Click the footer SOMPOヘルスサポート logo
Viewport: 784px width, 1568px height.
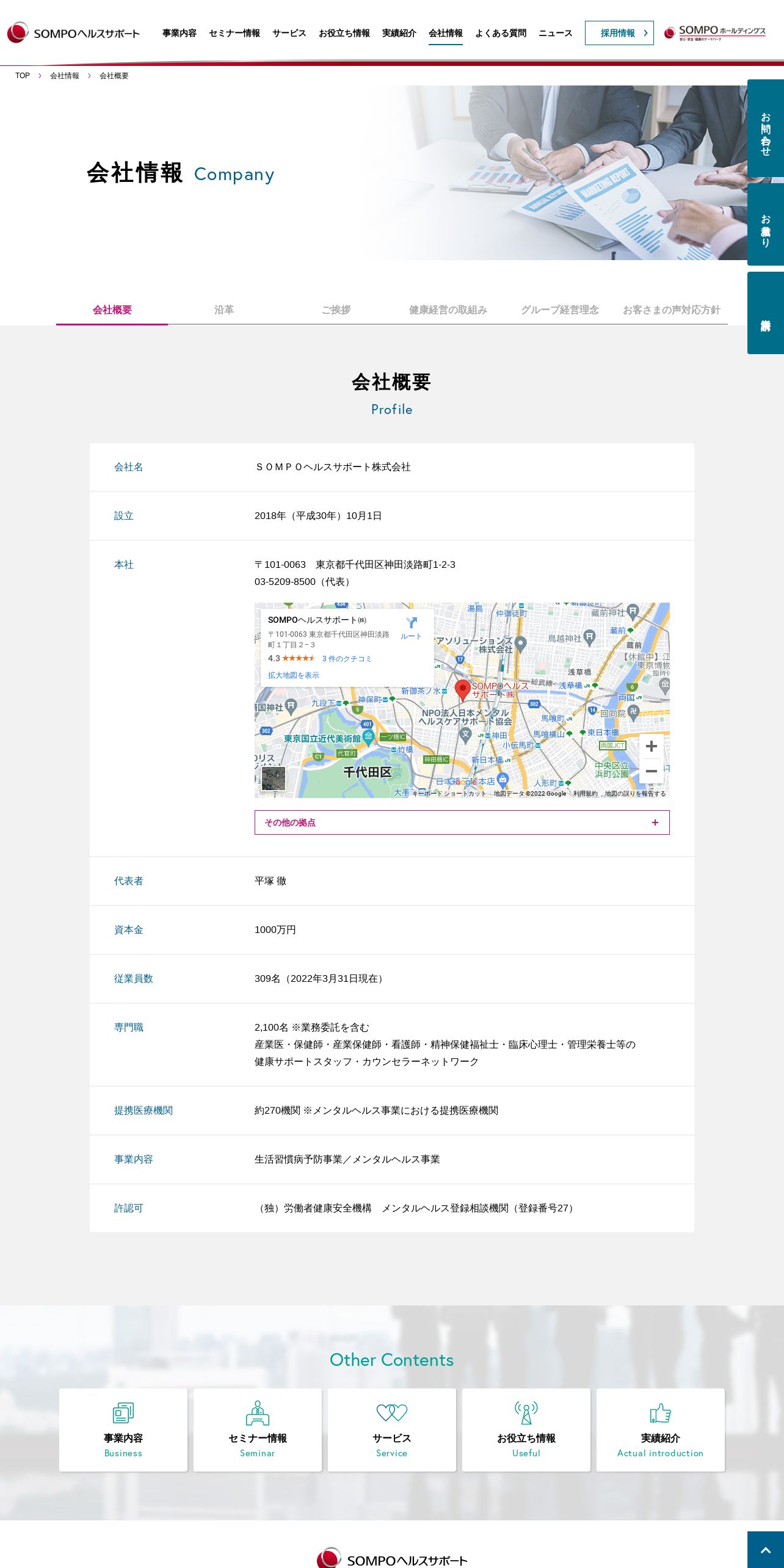pos(392,1559)
